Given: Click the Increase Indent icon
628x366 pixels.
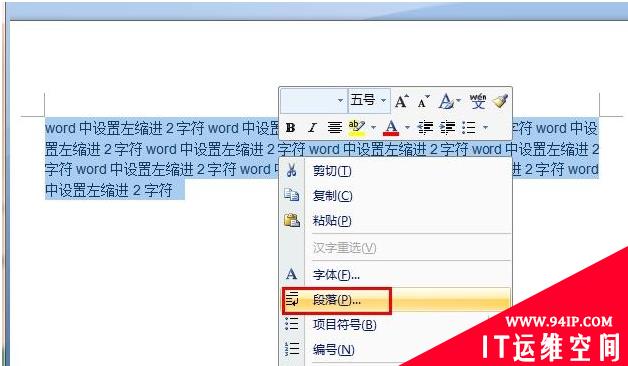Looking at the screenshot, I should pyautogui.click(x=447, y=128).
